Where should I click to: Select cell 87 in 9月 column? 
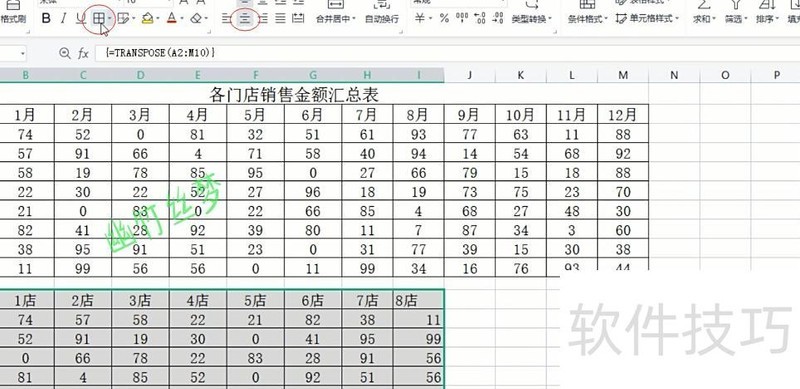(469, 230)
